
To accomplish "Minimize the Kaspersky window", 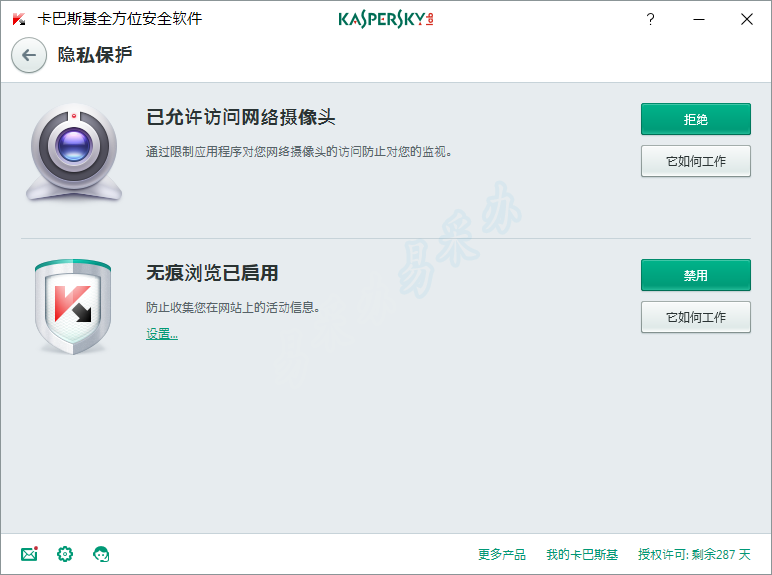I will (x=699, y=19).
